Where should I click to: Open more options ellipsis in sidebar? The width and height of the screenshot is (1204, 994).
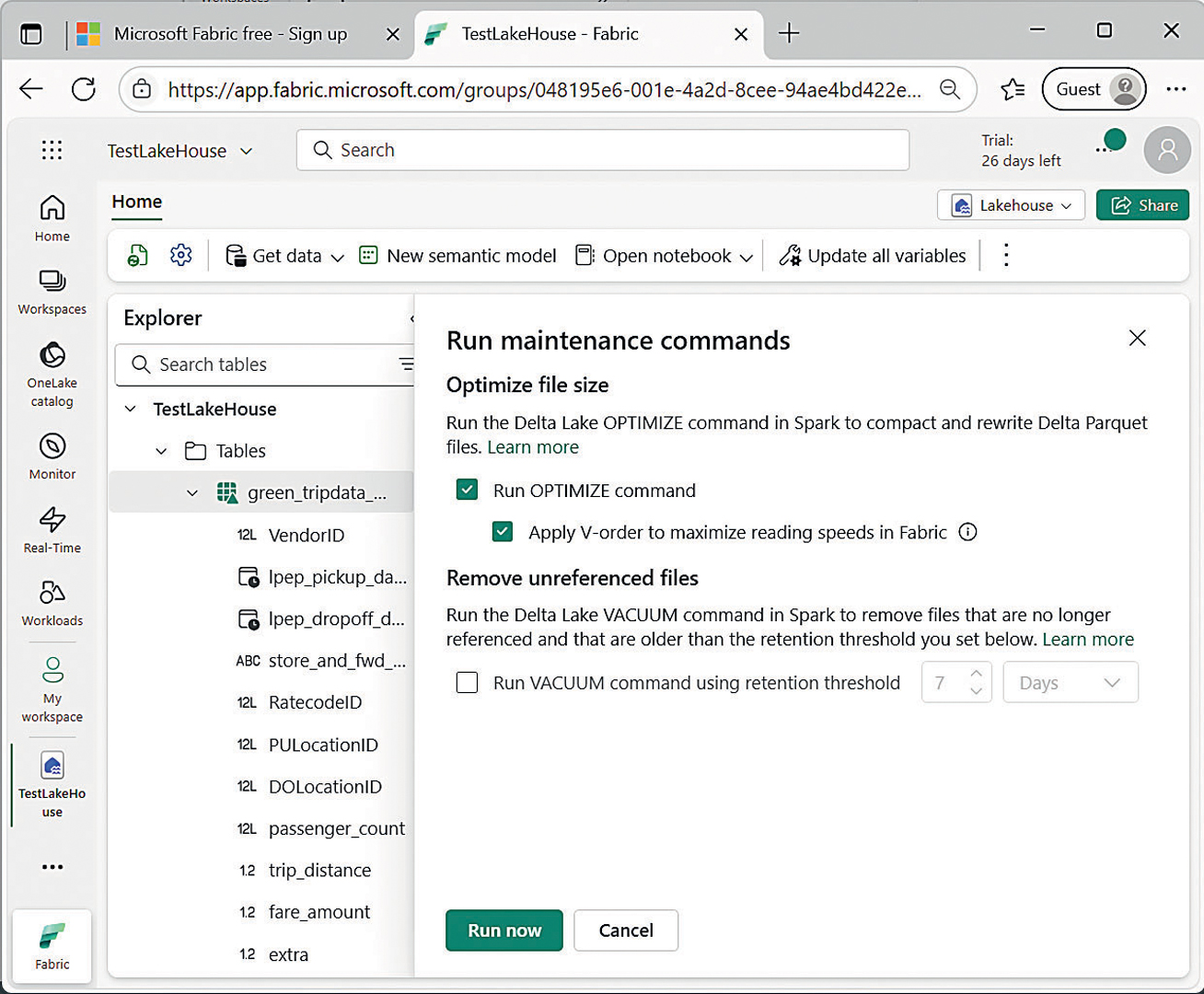52,867
